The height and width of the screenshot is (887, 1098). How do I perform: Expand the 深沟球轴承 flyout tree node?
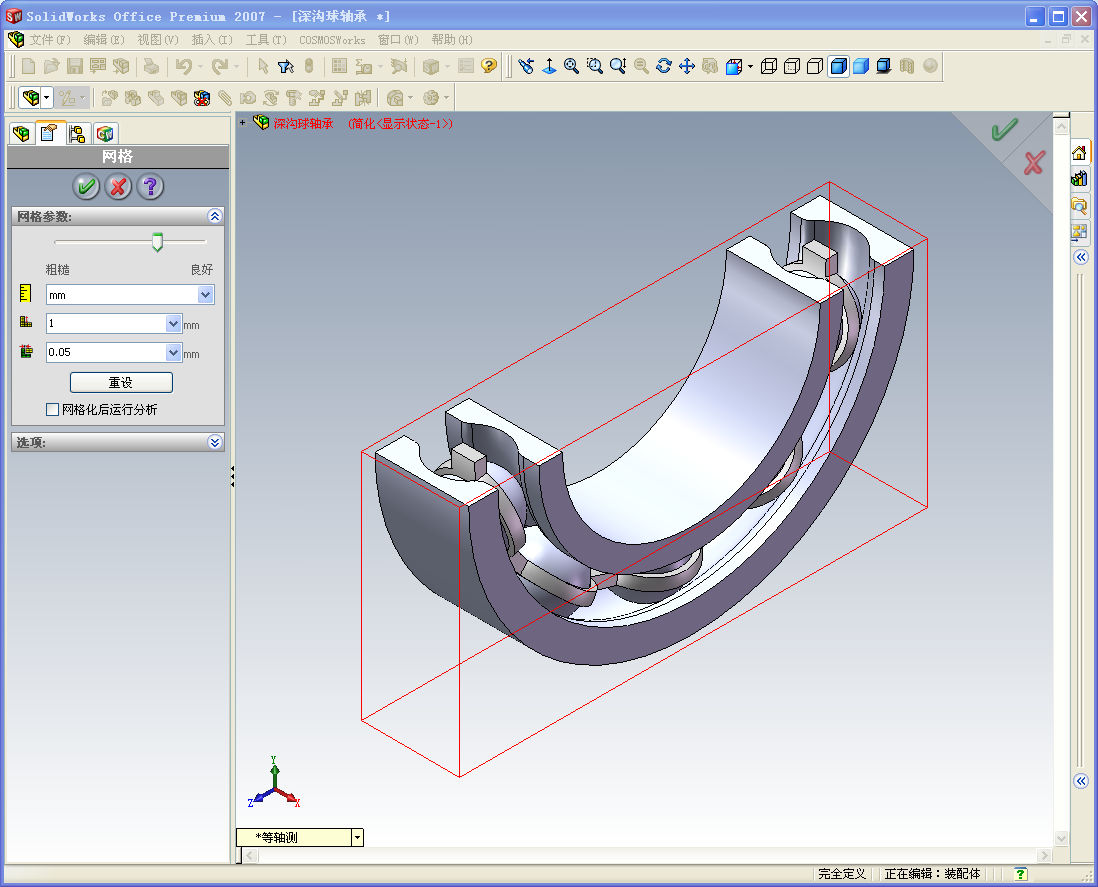(x=242, y=123)
